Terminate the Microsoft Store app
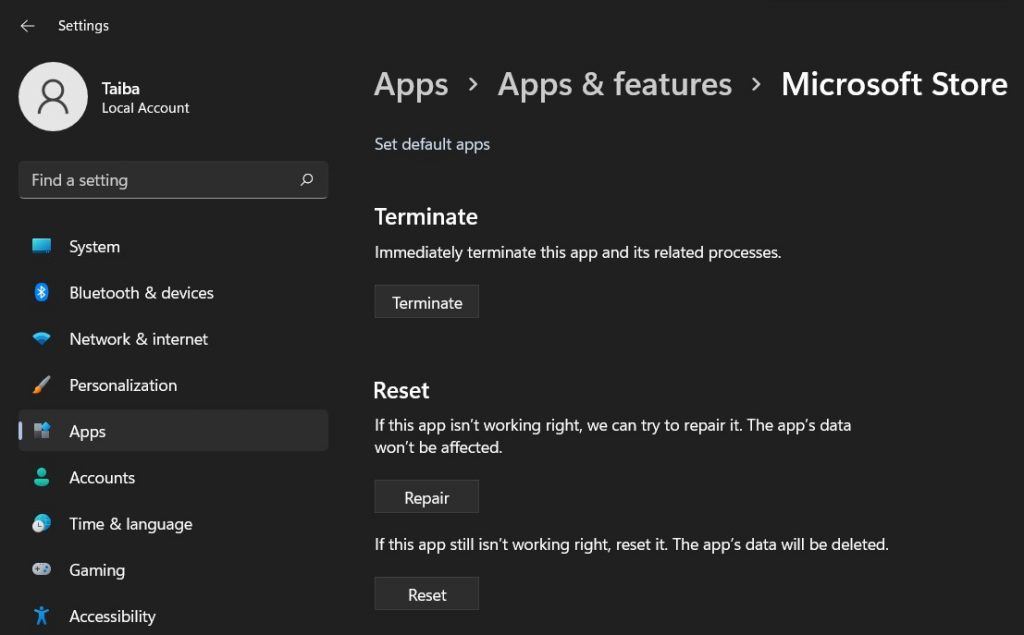The image size is (1024, 635). click(427, 303)
